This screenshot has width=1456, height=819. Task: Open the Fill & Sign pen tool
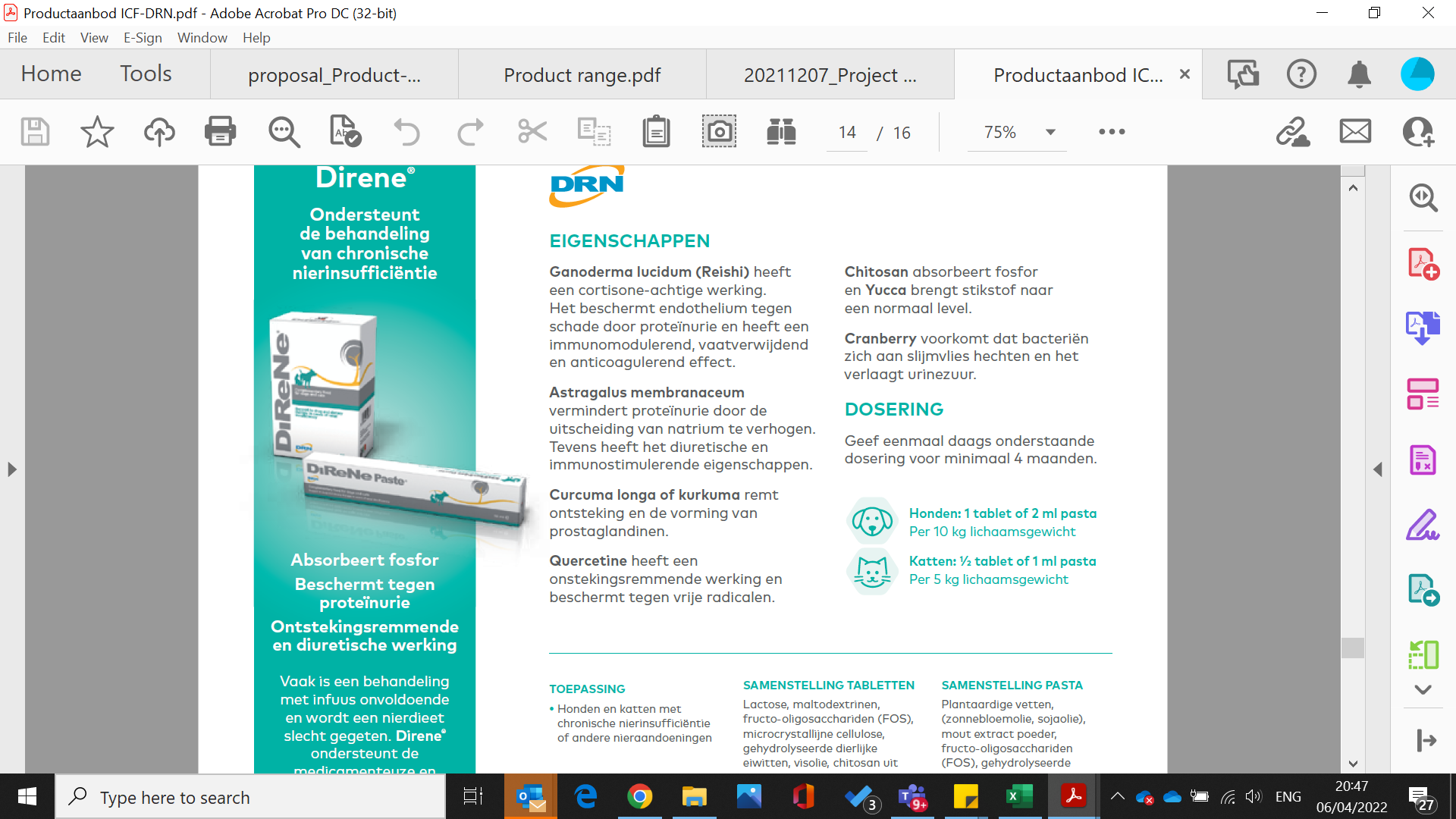[1423, 525]
